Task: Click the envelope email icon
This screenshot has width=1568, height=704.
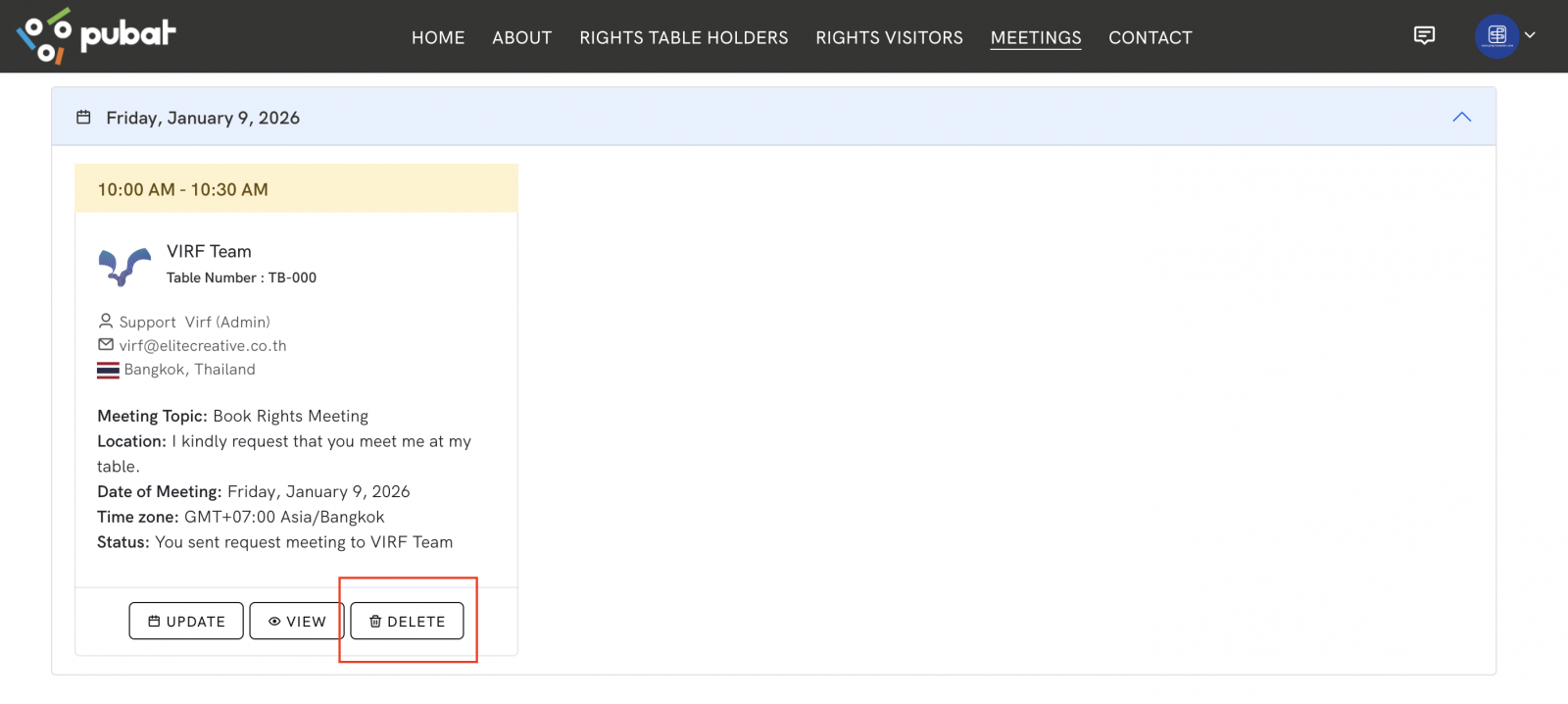Action: pos(106,344)
